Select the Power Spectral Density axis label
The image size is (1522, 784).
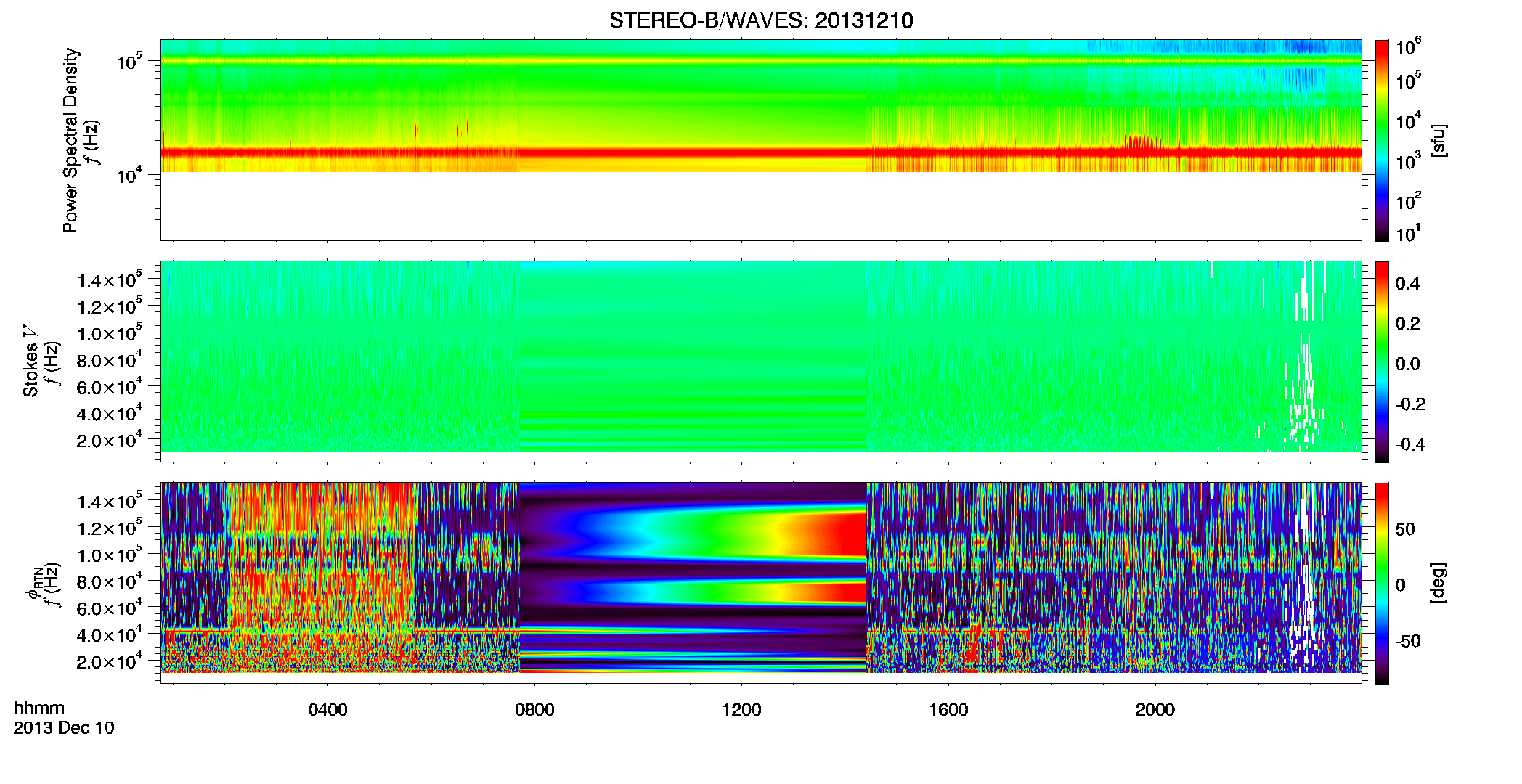[70, 140]
